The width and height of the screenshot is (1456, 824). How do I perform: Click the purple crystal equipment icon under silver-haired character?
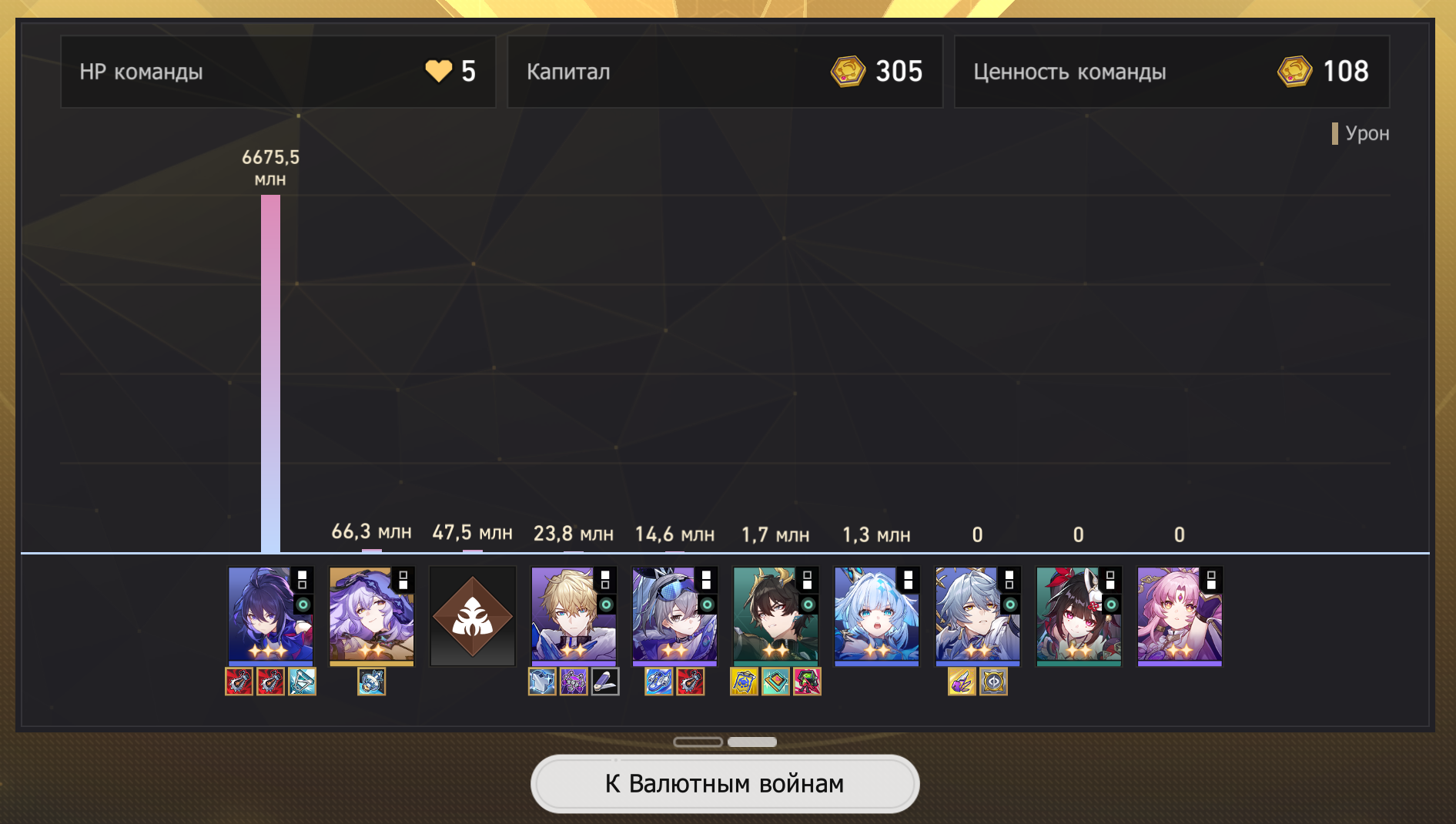pos(962,682)
